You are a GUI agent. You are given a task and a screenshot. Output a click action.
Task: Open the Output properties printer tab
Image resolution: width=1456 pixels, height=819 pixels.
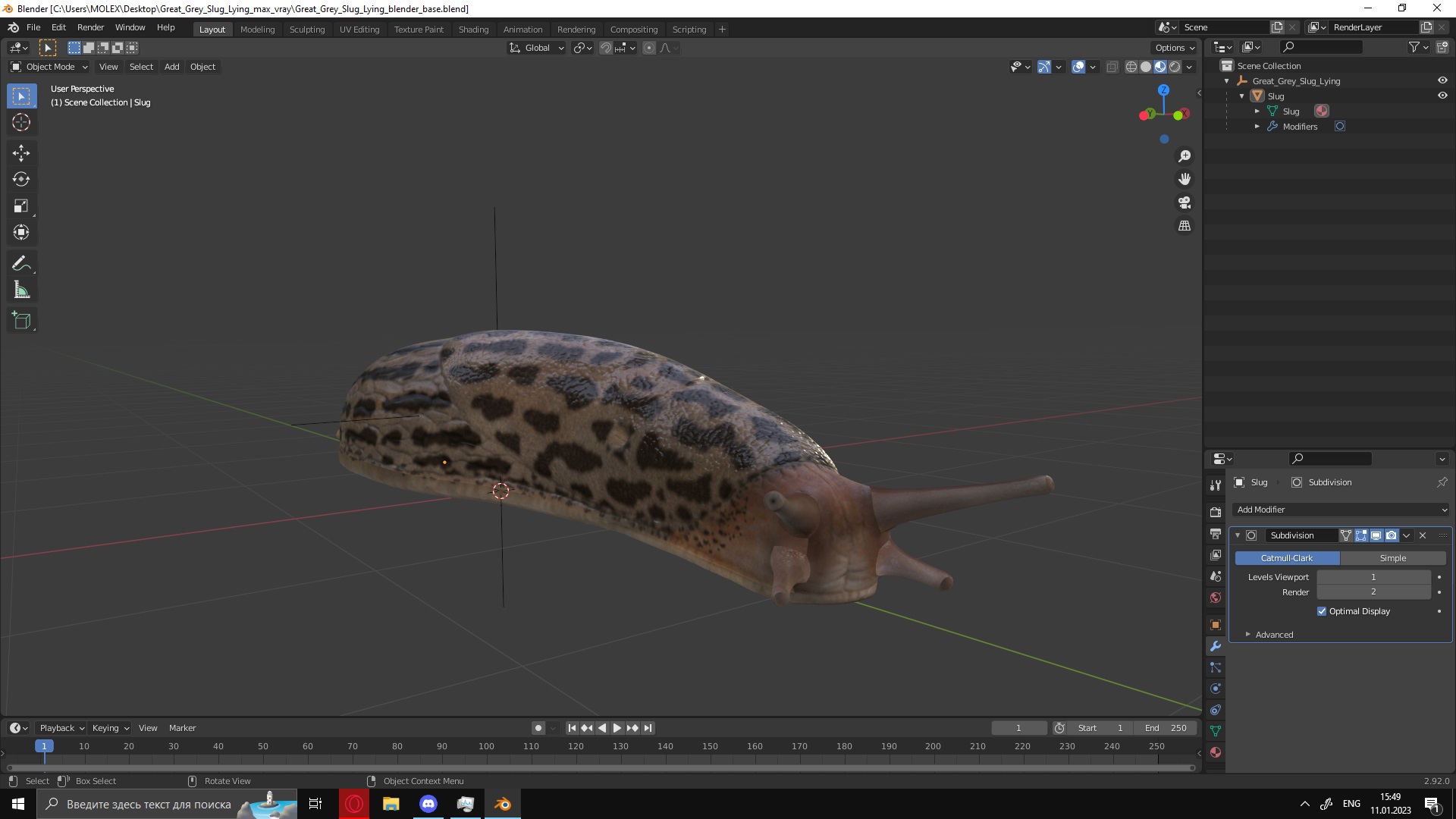(1216, 534)
